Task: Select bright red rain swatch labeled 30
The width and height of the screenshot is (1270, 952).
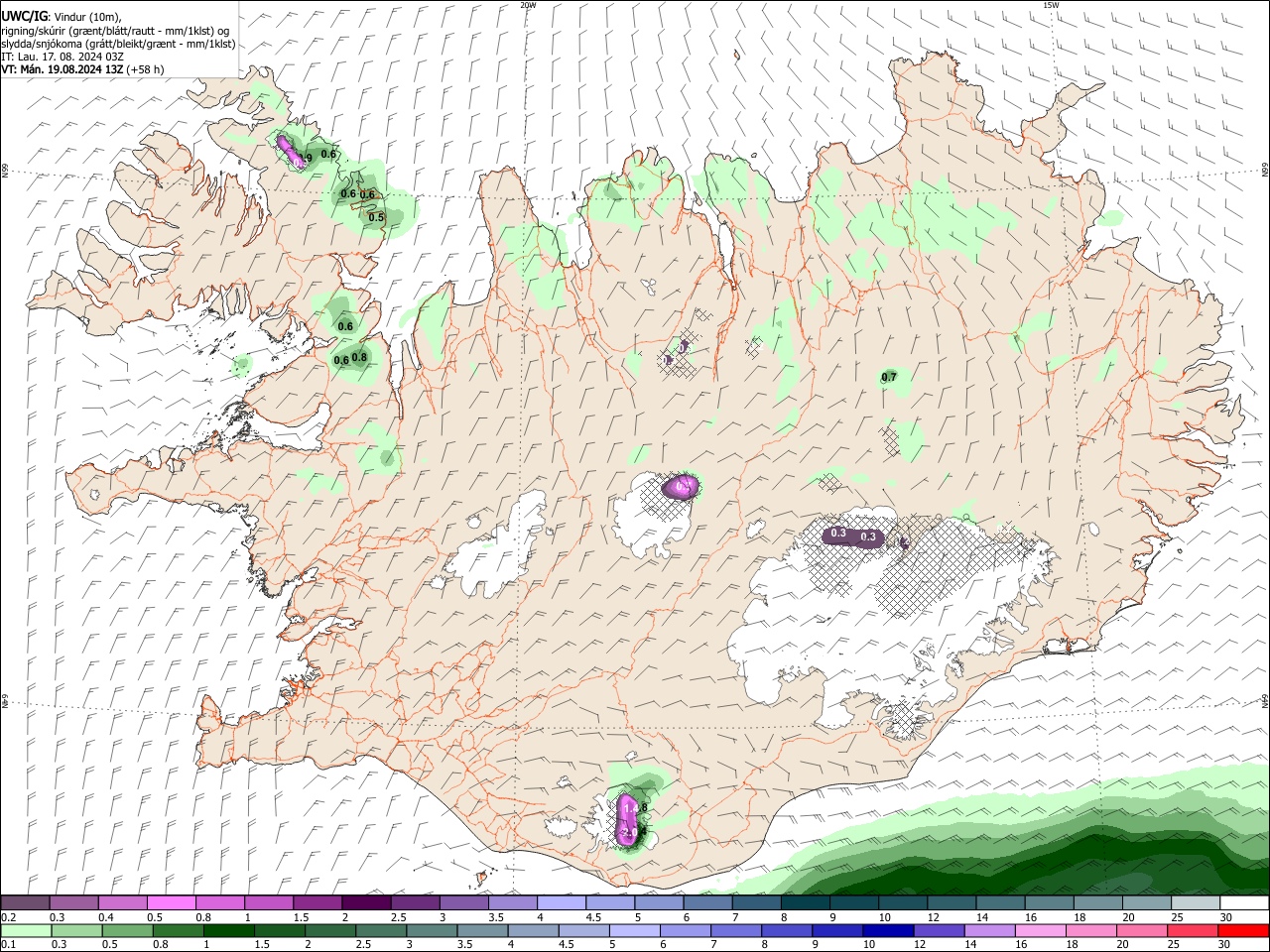Action: tap(1243, 930)
